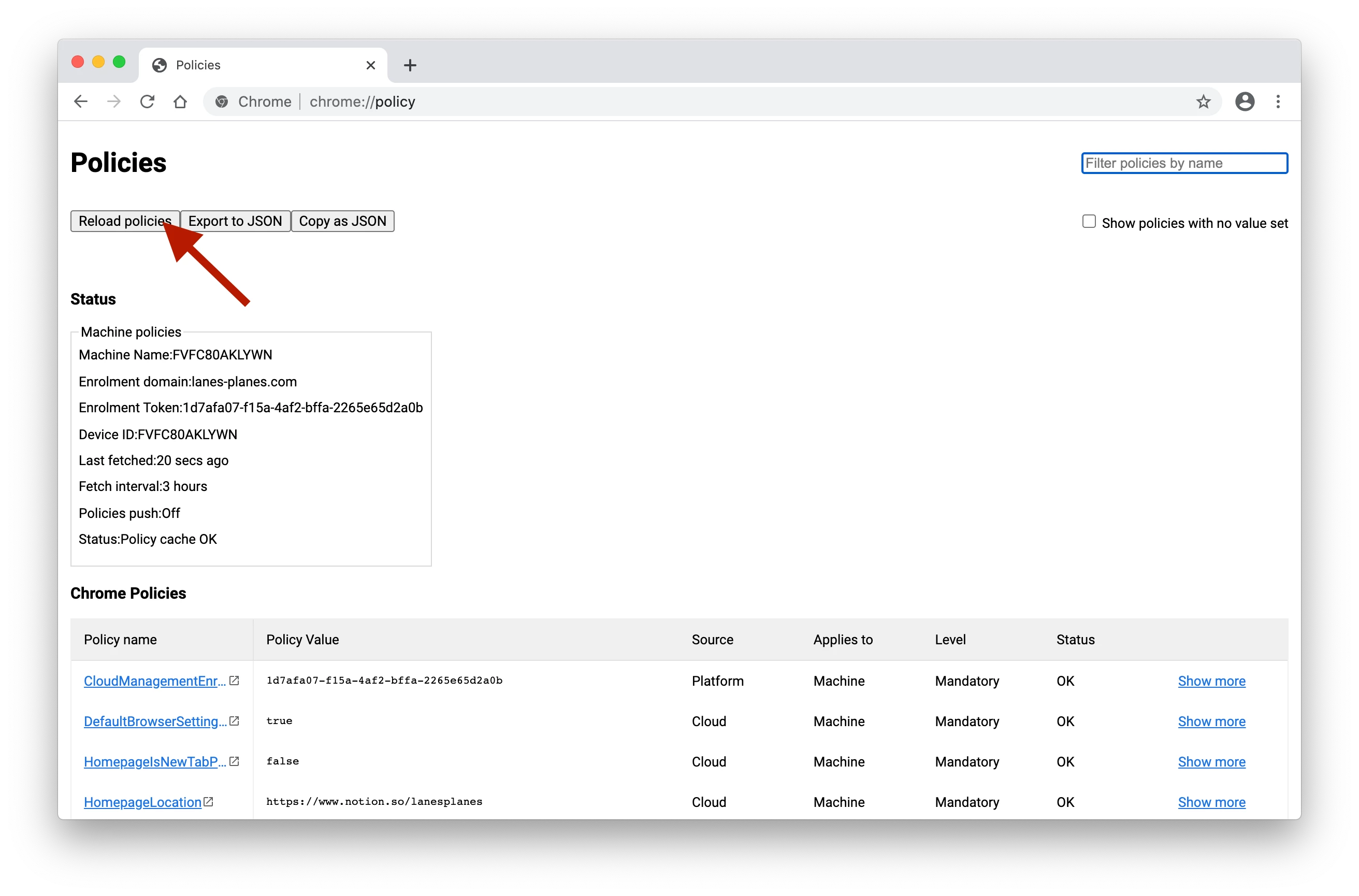The height and width of the screenshot is (896, 1359).
Task: Close the Policies tab
Action: (371, 65)
